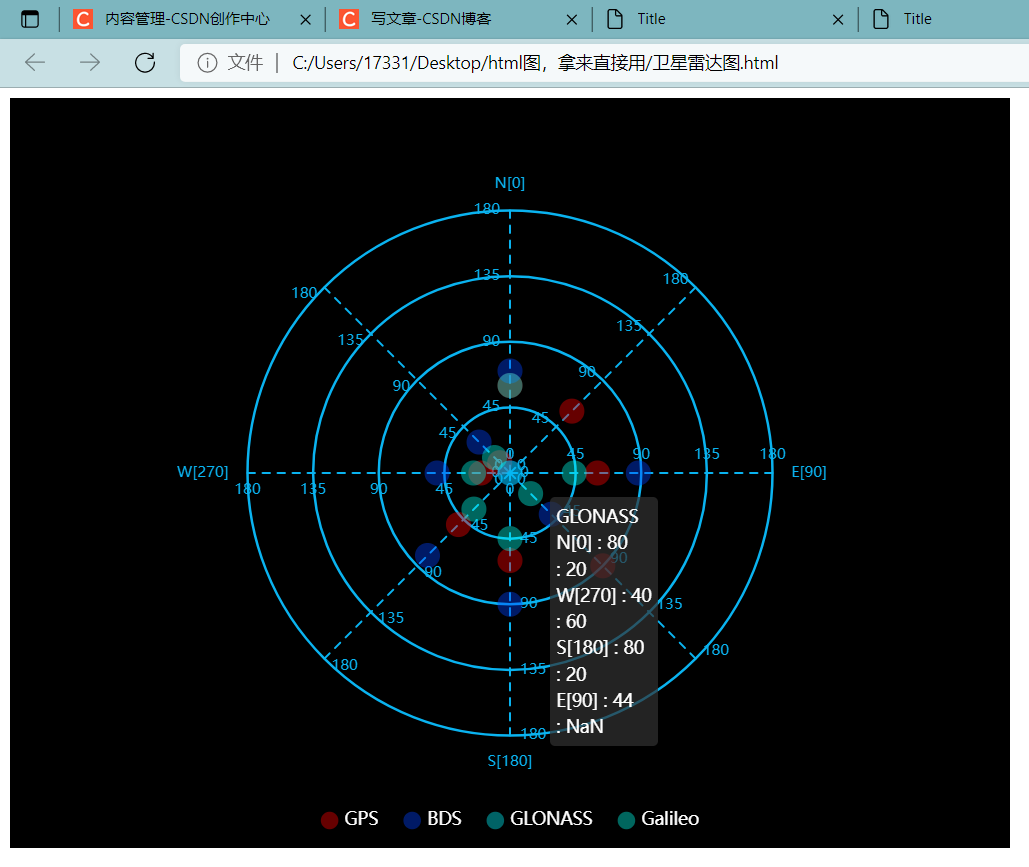The height and width of the screenshot is (867, 1029).
Task: Click the BDS point on west axis near 45
Action: point(437,473)
